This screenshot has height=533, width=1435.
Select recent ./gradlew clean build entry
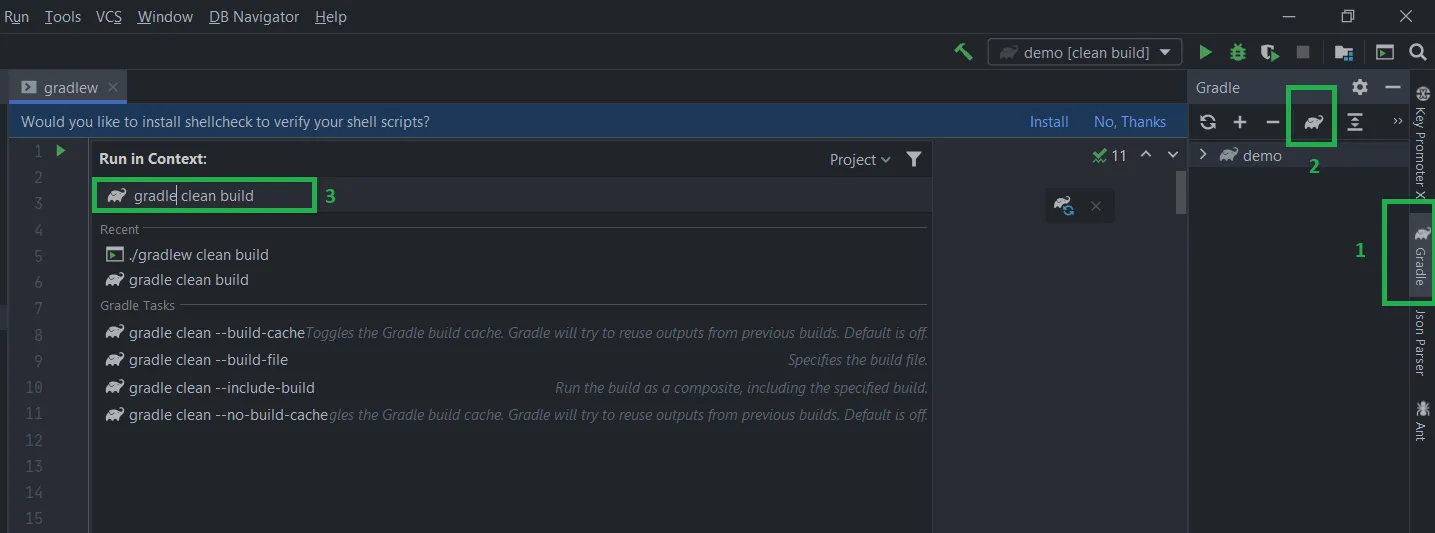[x=511, y=254]
